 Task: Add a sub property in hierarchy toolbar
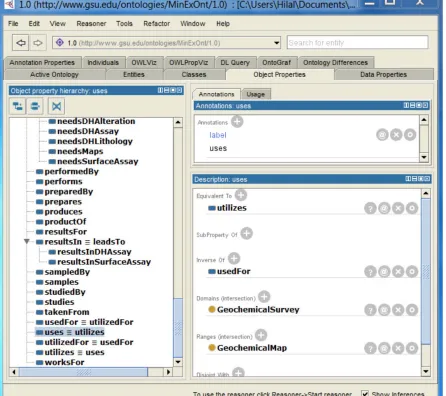pos(18,106)
